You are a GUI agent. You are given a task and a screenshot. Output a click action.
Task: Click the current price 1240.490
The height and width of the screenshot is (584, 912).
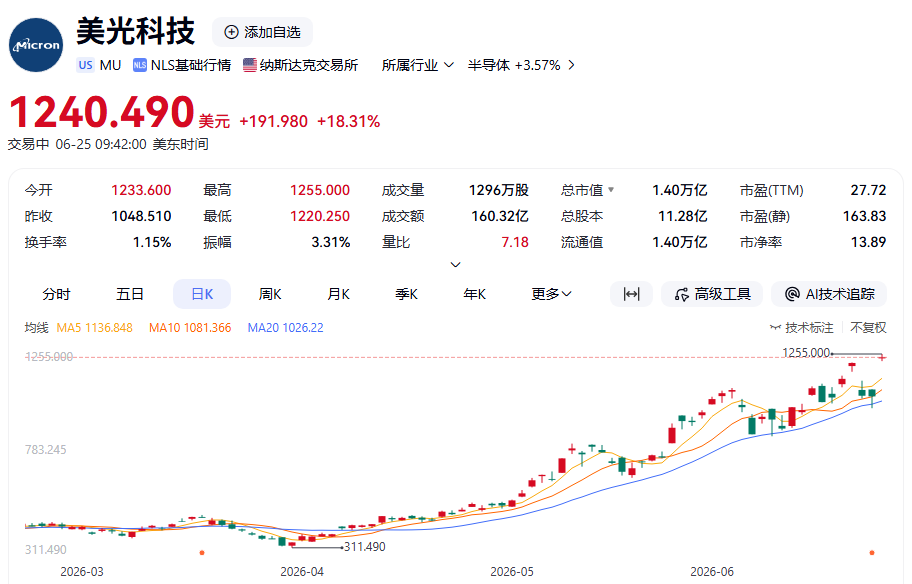click(102, 112)
